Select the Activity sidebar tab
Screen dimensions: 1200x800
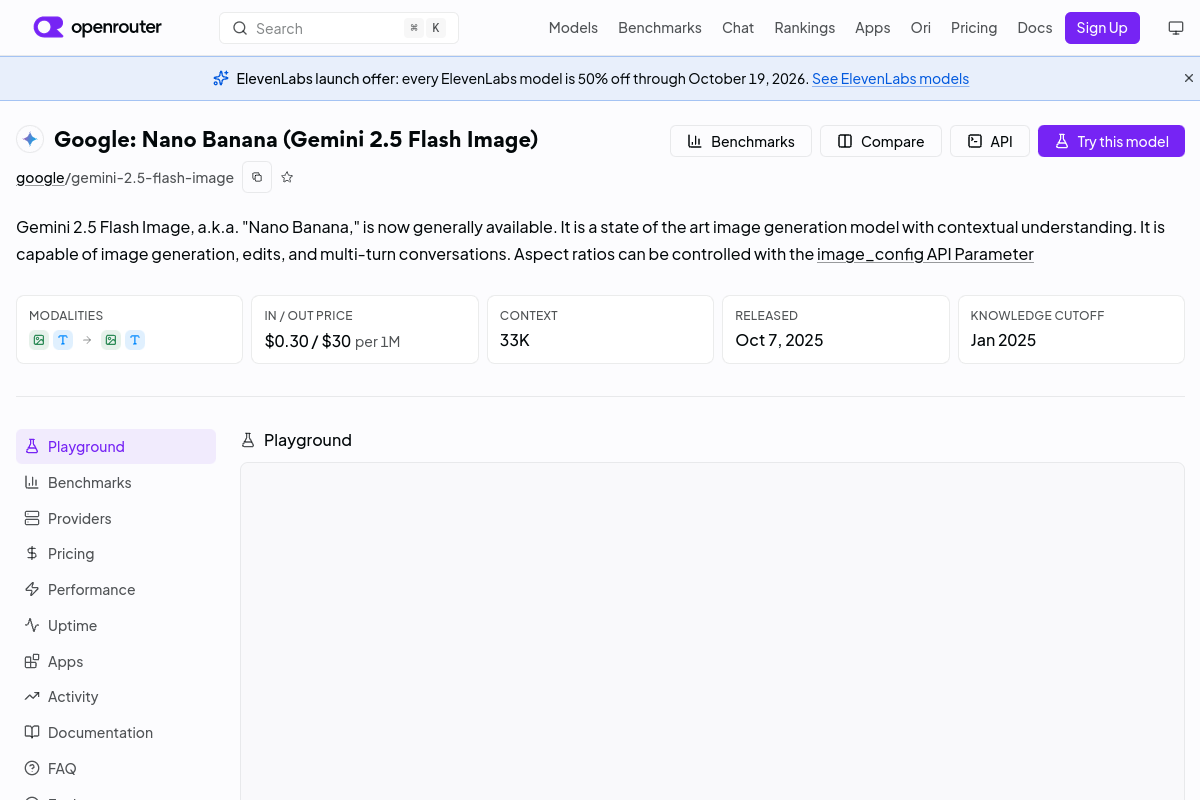(116, 696)
